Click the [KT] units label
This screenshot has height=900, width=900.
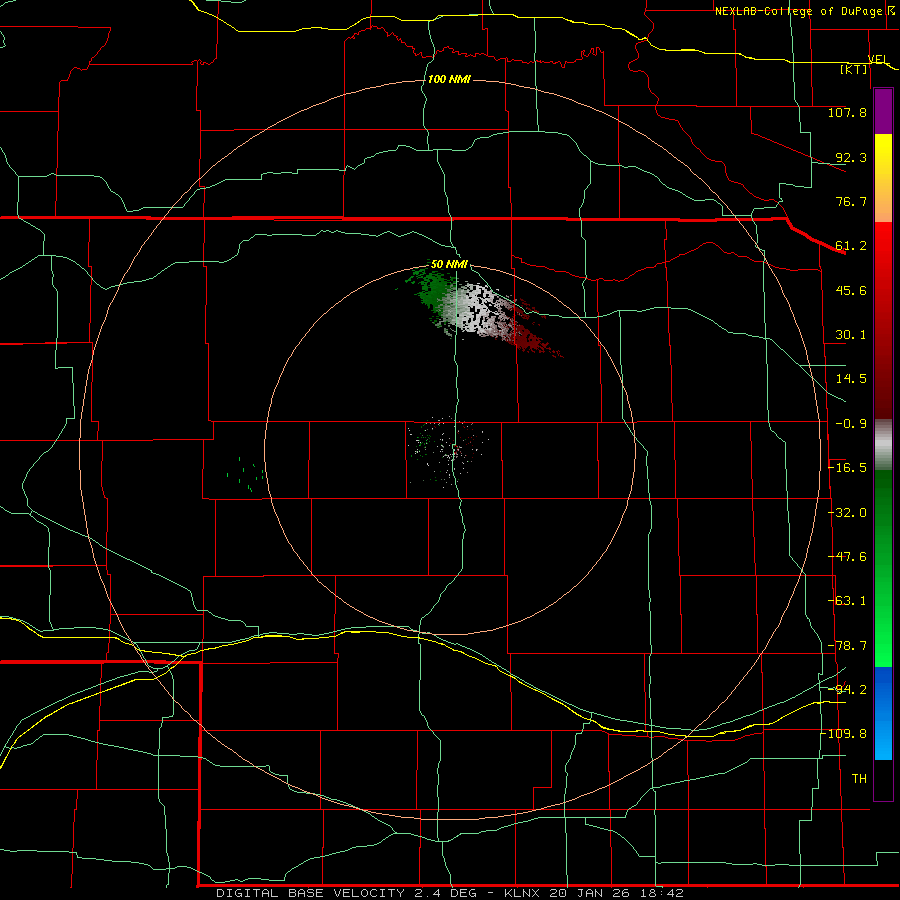pyautogui.click(x=853, y=69)
